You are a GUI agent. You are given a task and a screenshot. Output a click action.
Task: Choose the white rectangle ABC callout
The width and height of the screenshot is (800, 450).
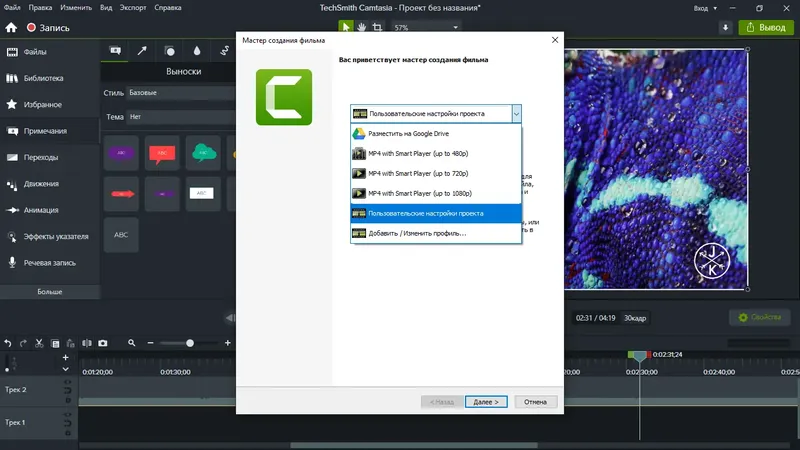tap(203, 194)
